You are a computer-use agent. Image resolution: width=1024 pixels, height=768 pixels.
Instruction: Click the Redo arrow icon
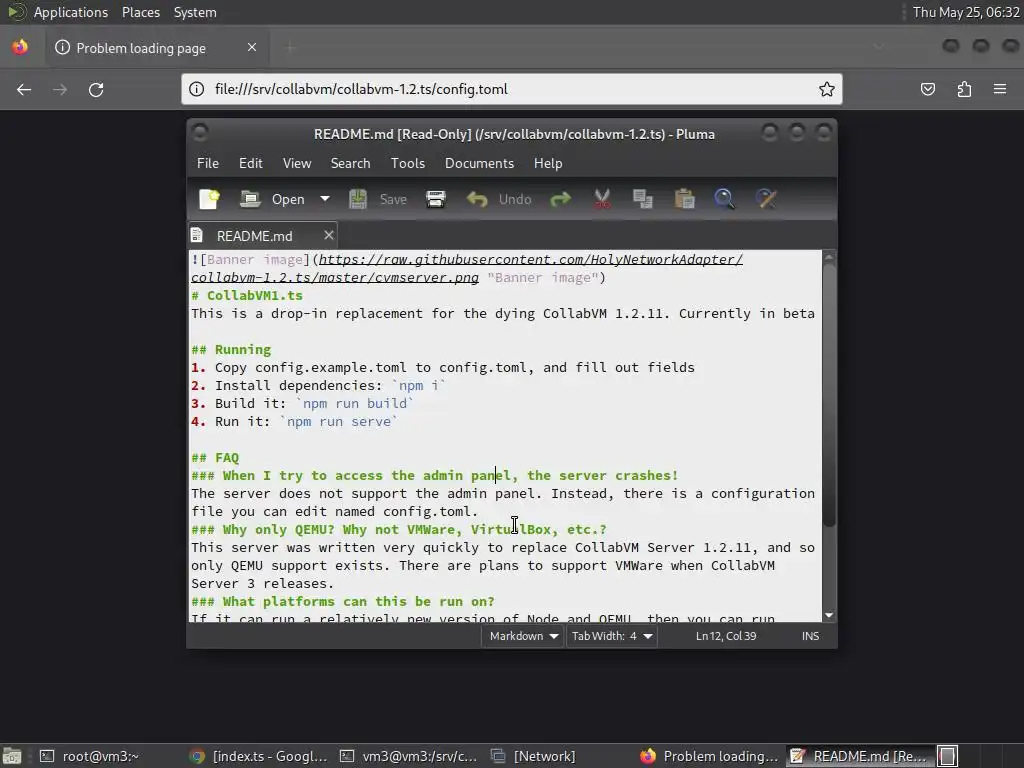pyautogui.click(x=560, y=199)
